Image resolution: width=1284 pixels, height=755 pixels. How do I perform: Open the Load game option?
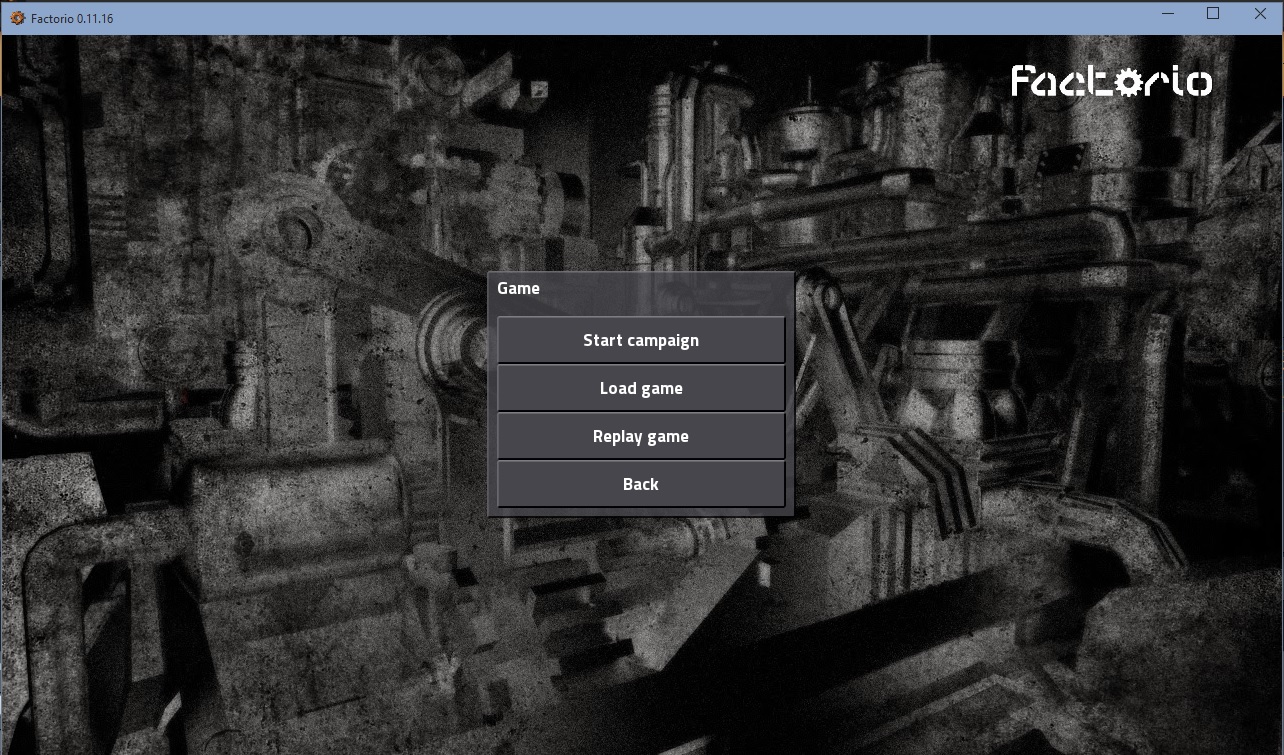point(641,388)
